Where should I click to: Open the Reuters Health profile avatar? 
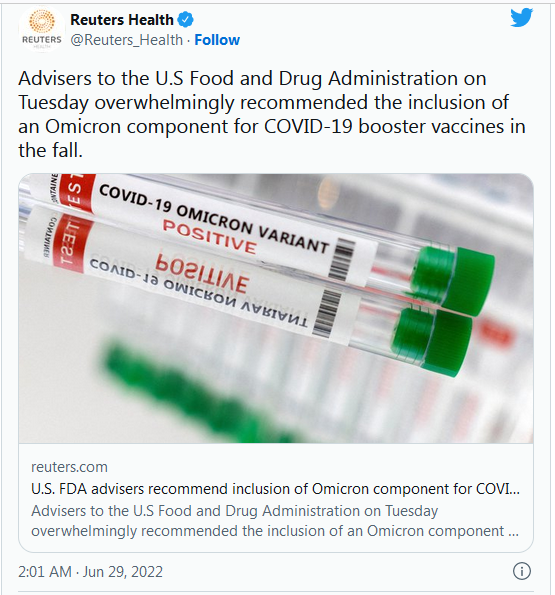pos(42,29)
